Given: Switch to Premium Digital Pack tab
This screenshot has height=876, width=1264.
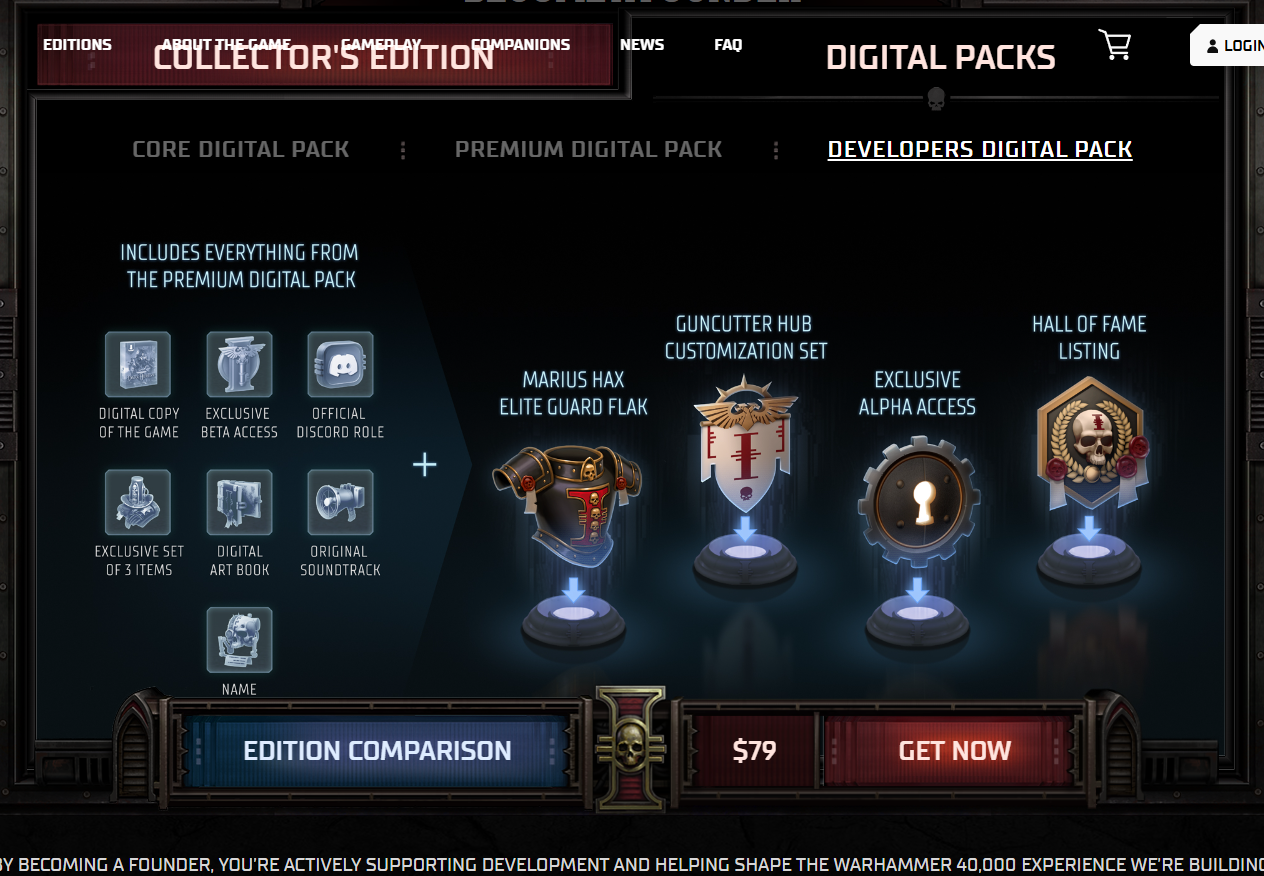Looking at the screenshot, I should 588,150.
